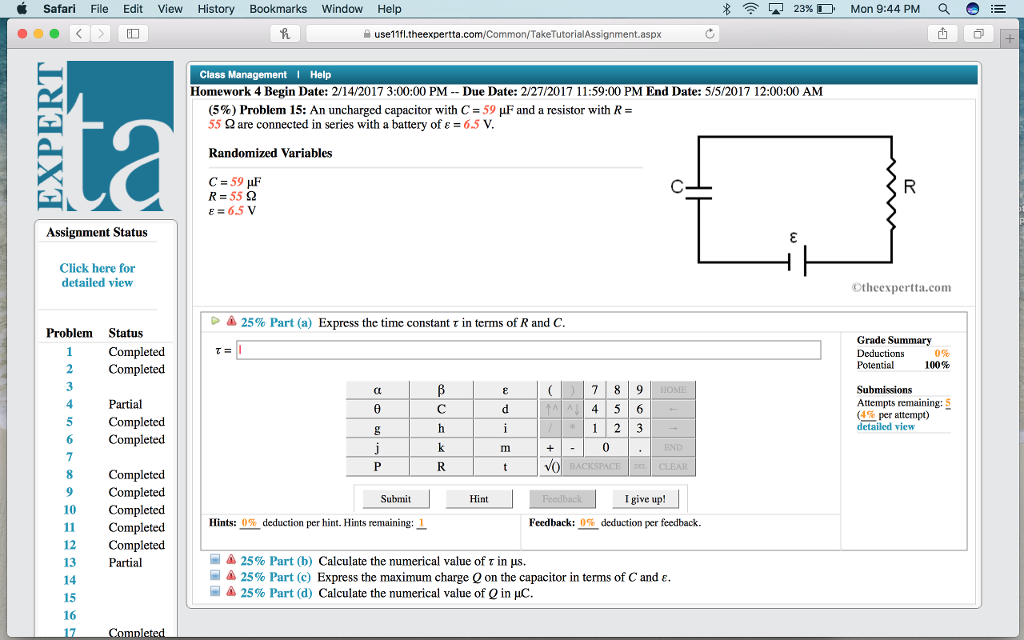Show the Safari sidebar
The image size is (1024, 640).
point(130,33)
